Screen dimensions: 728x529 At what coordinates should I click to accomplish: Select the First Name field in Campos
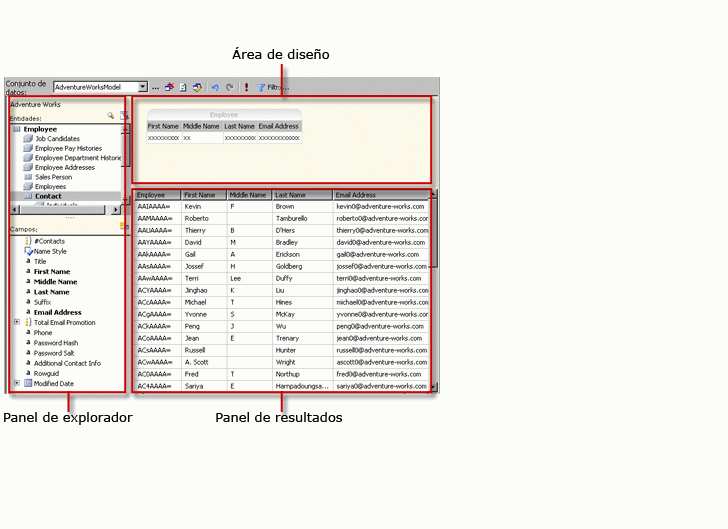[x=52, y=272]
